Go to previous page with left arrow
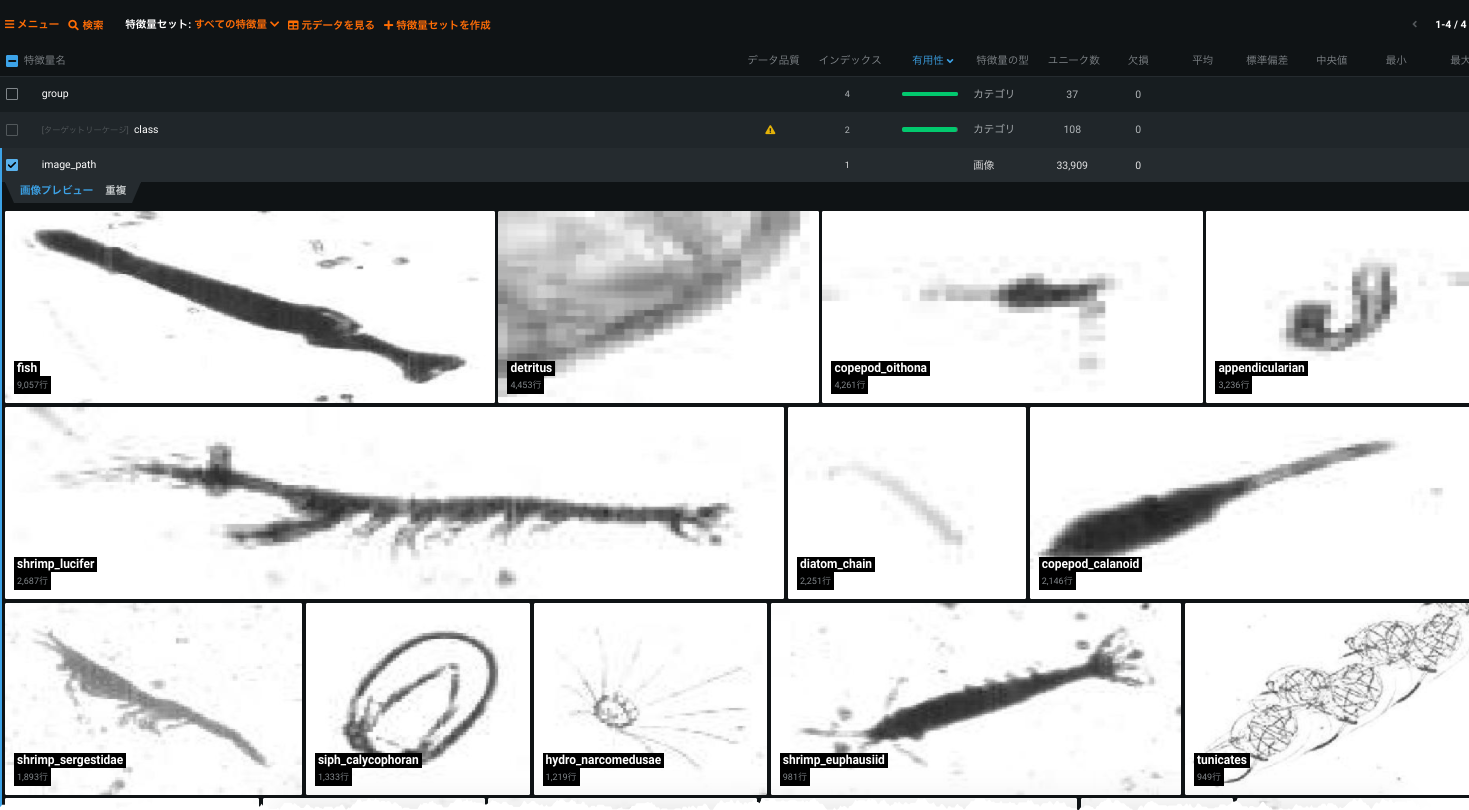1469x810 pixels. 1414,25
